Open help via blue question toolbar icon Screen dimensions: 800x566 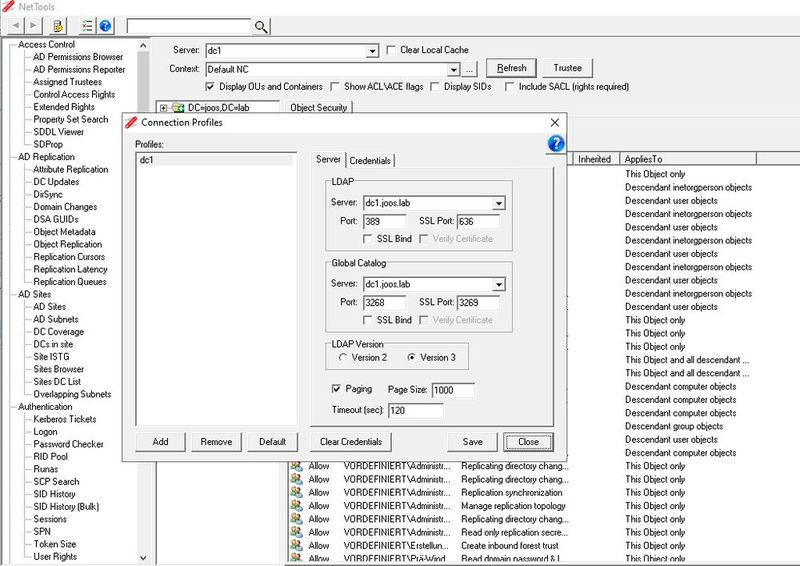tap(106, 26)
